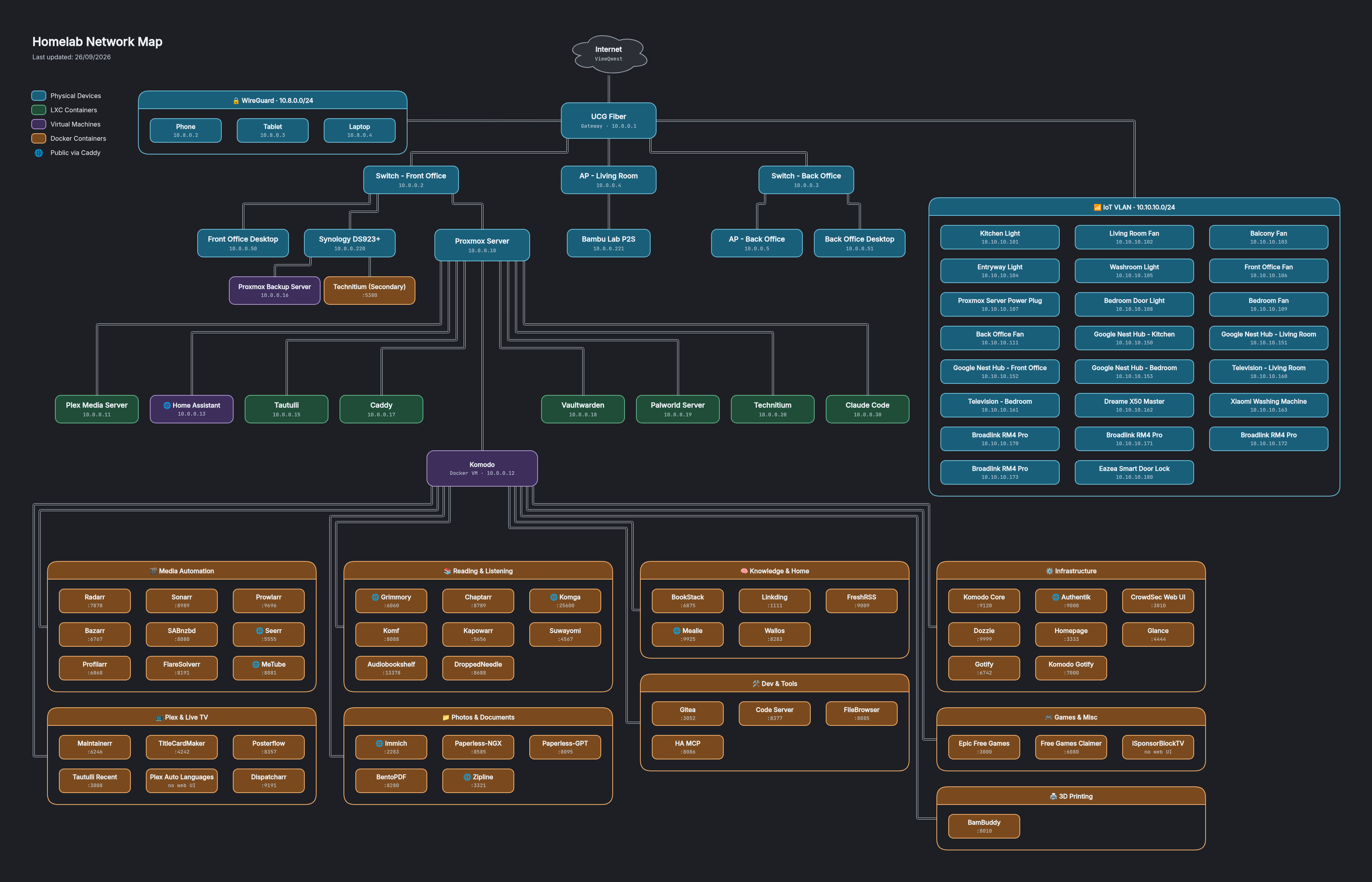Screen dimensions: 1372x882
Task: Click the BamBuddy container card
Action: click(x=984, y=826)
